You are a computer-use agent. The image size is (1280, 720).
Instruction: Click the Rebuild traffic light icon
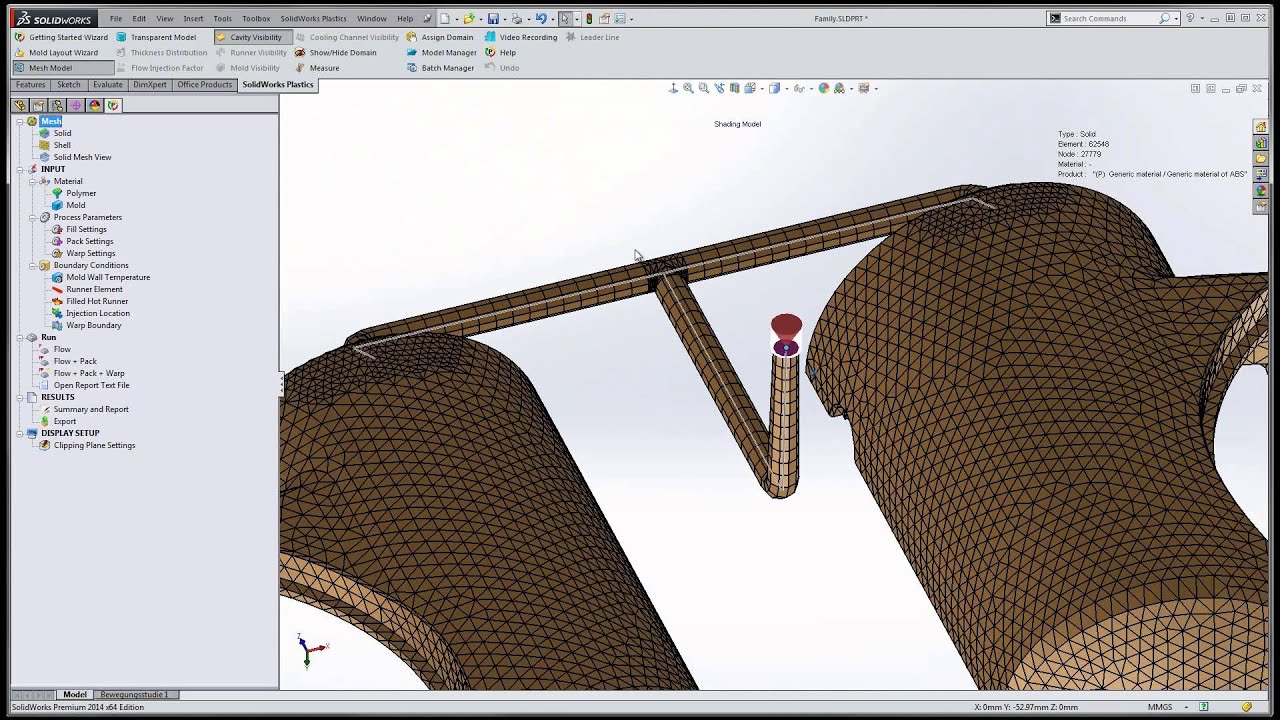tap(589, 18)
